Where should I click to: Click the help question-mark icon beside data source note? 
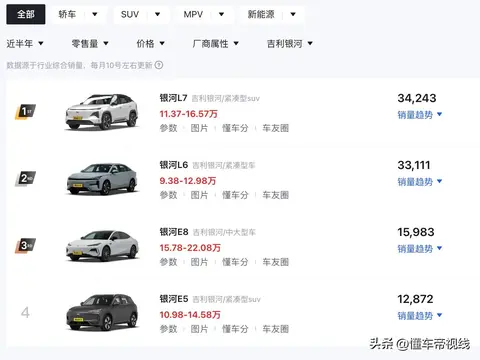pos(159,65)
